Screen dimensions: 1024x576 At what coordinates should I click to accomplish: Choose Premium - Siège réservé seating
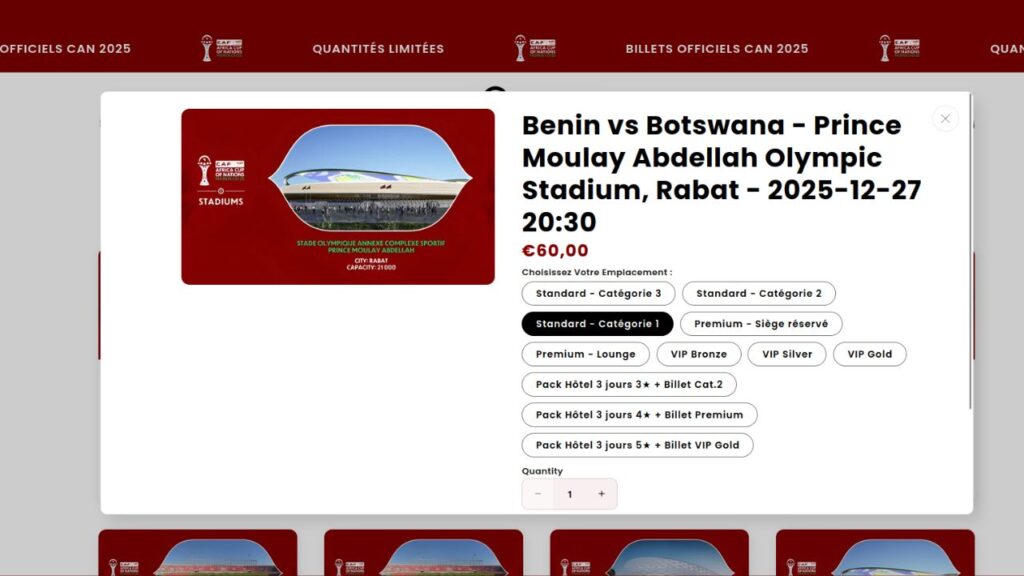[x=761, y=324]
